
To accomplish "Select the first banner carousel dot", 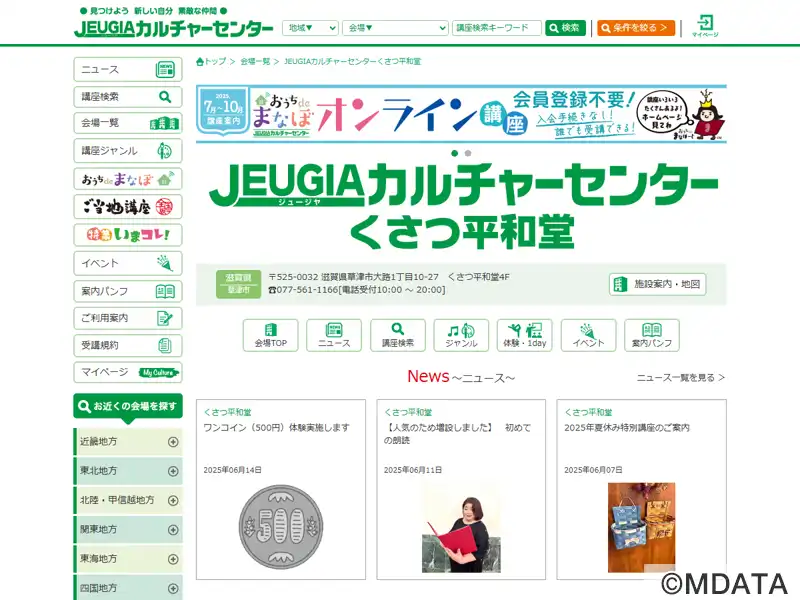I will coord(455,153).
